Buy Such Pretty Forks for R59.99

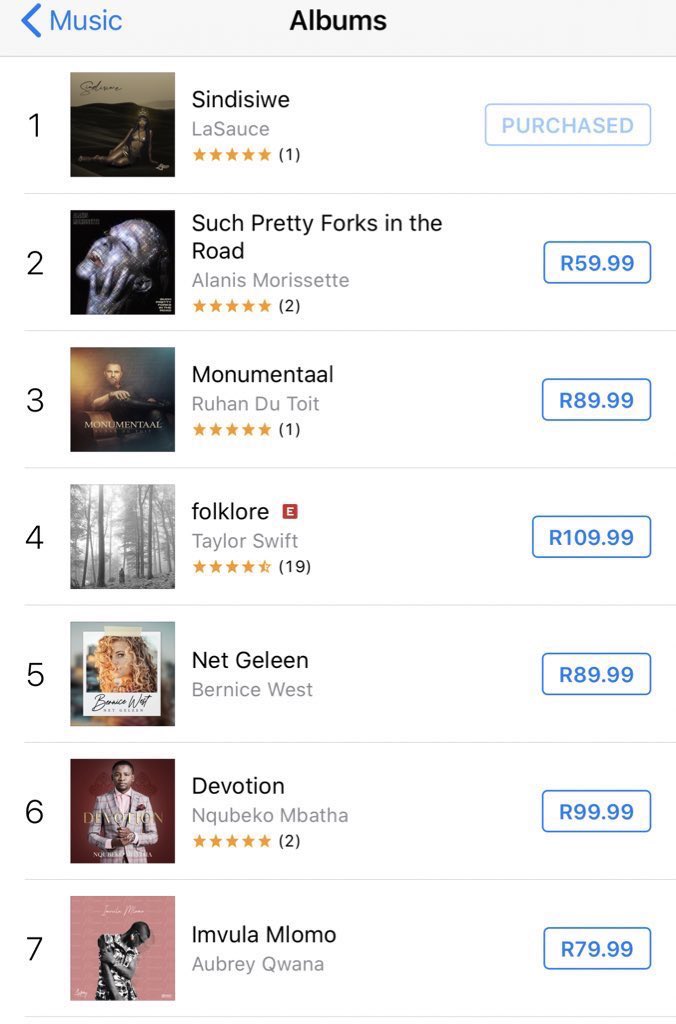pyautogui.click(x=597, y=263)
